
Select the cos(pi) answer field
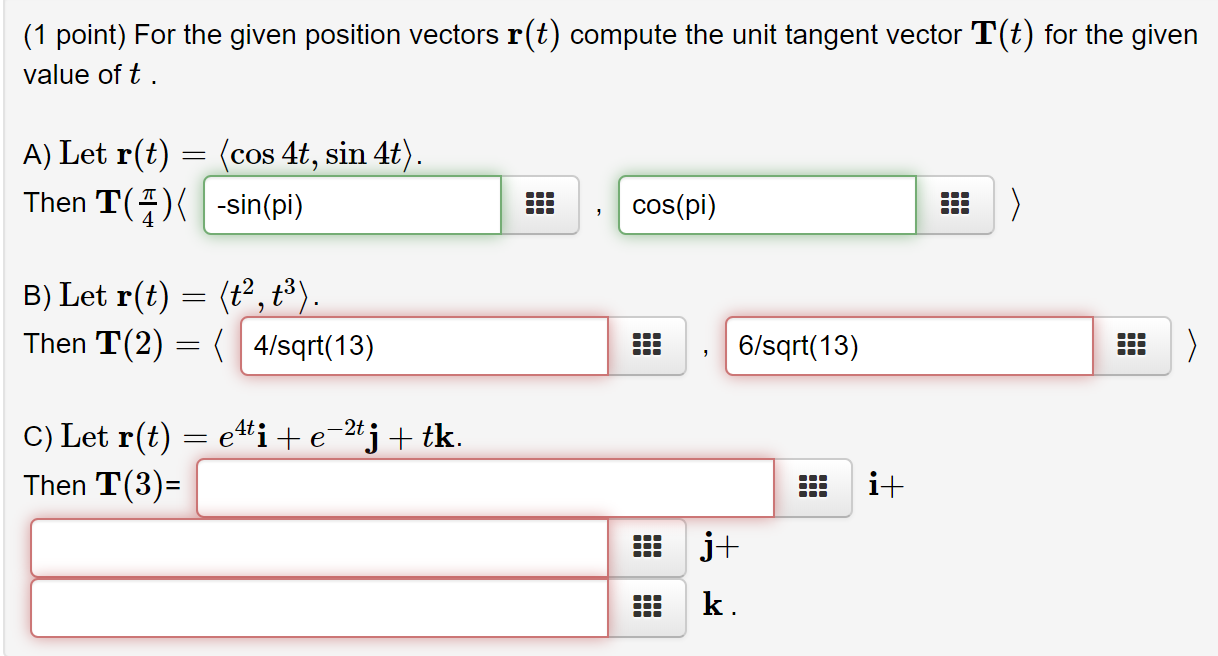point(767,205)
